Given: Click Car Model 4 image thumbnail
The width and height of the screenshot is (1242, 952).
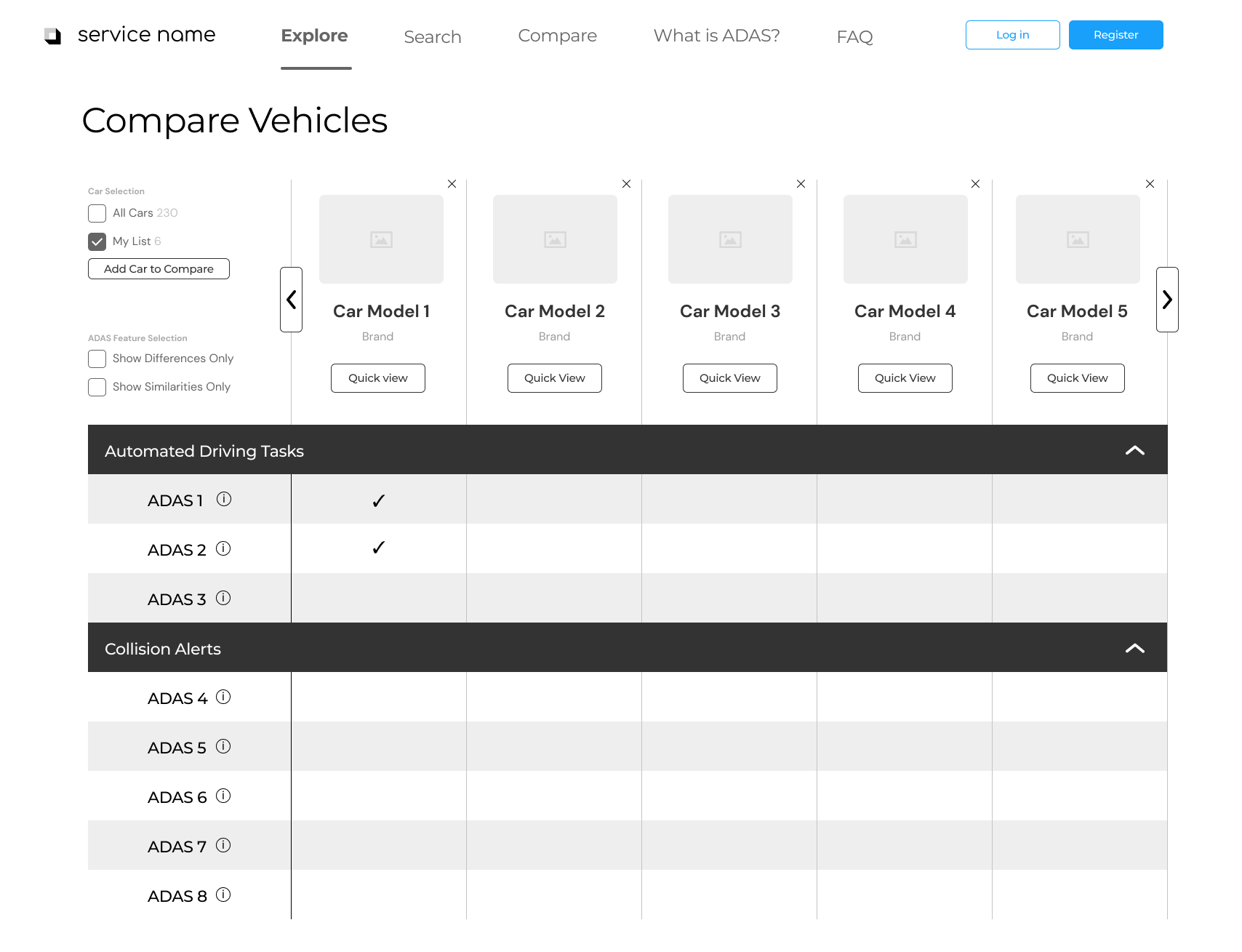Looking at the screenshot, I should point(905,239).
